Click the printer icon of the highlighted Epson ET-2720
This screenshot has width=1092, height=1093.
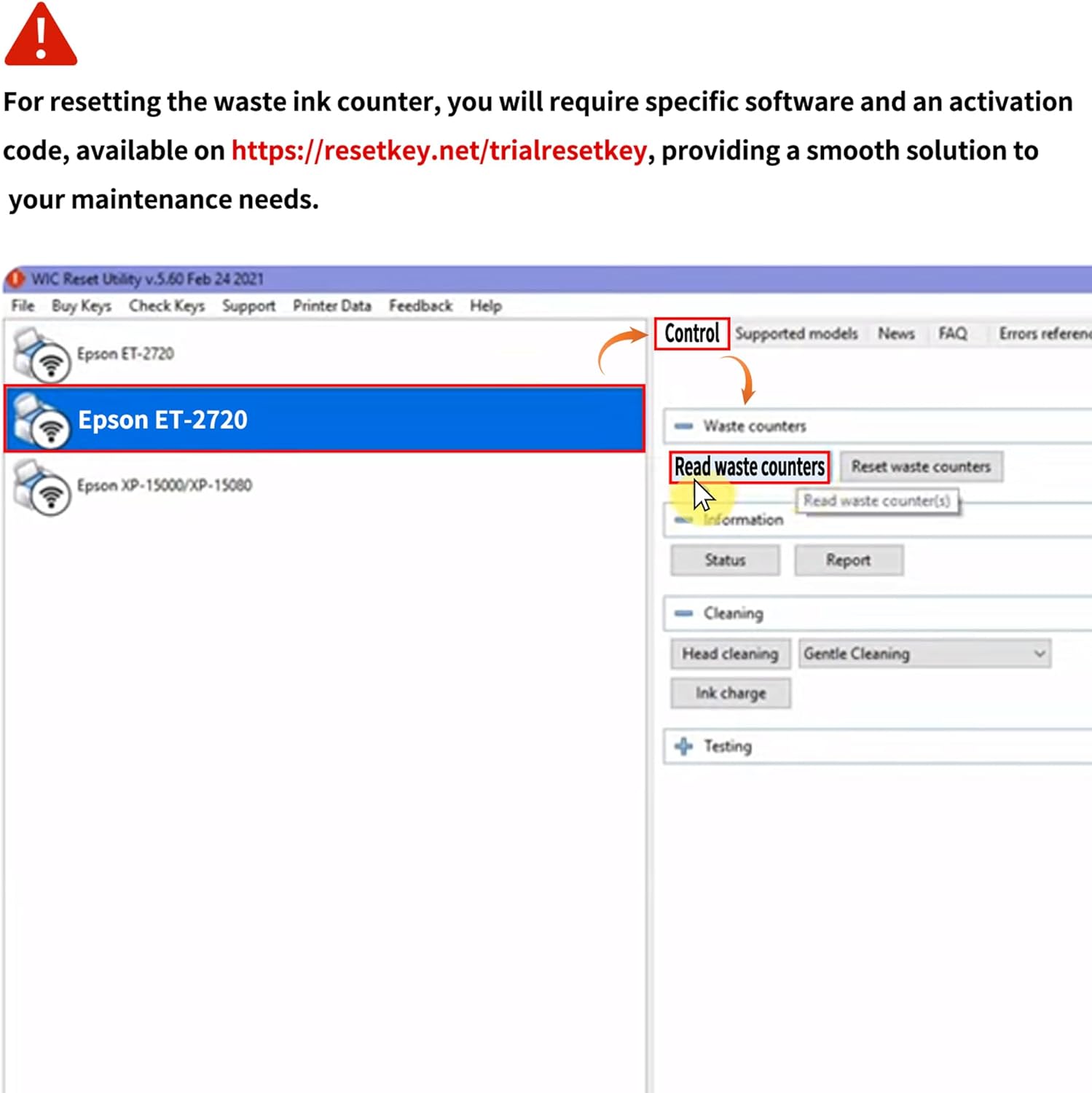click(x=42, y=420)
